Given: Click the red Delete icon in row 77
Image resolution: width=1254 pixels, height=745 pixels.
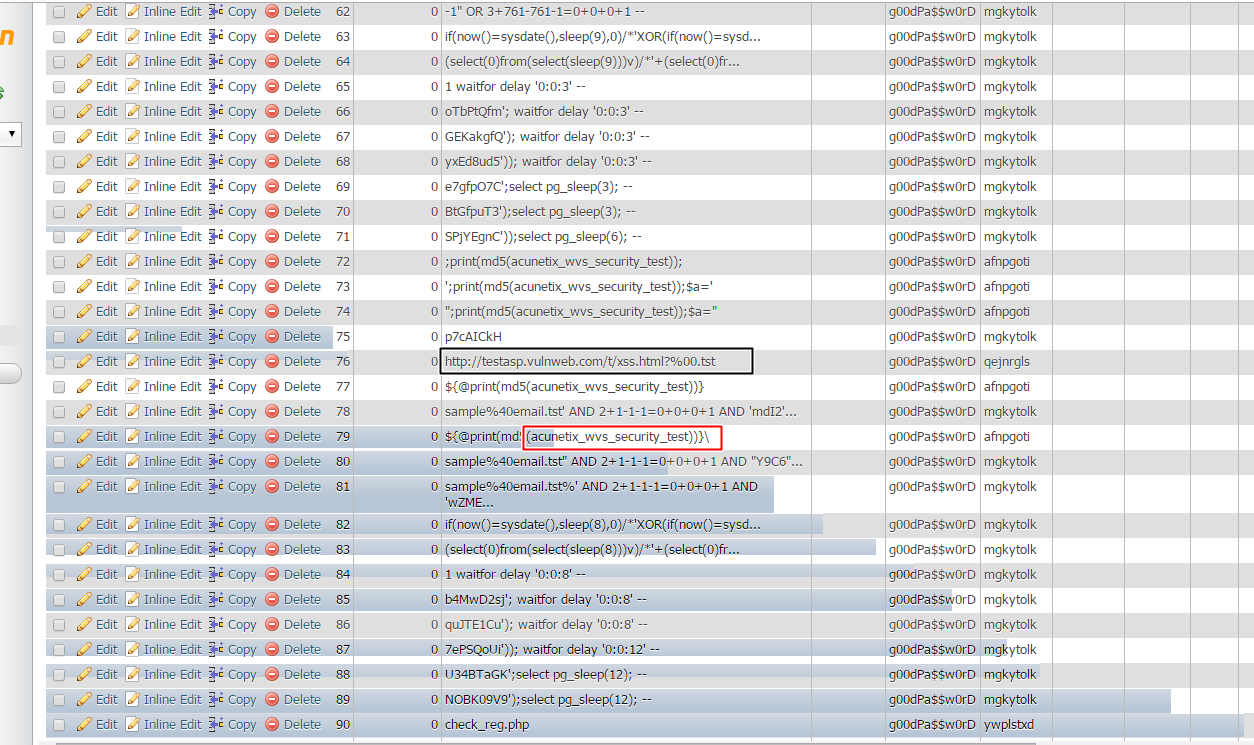Looking at the screenshot, I should click(272, 387).
